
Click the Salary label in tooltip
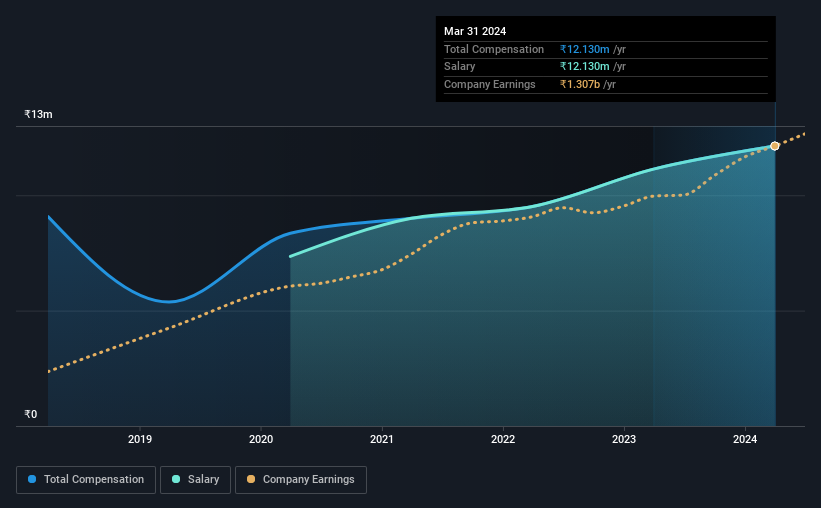pos(460,67)
